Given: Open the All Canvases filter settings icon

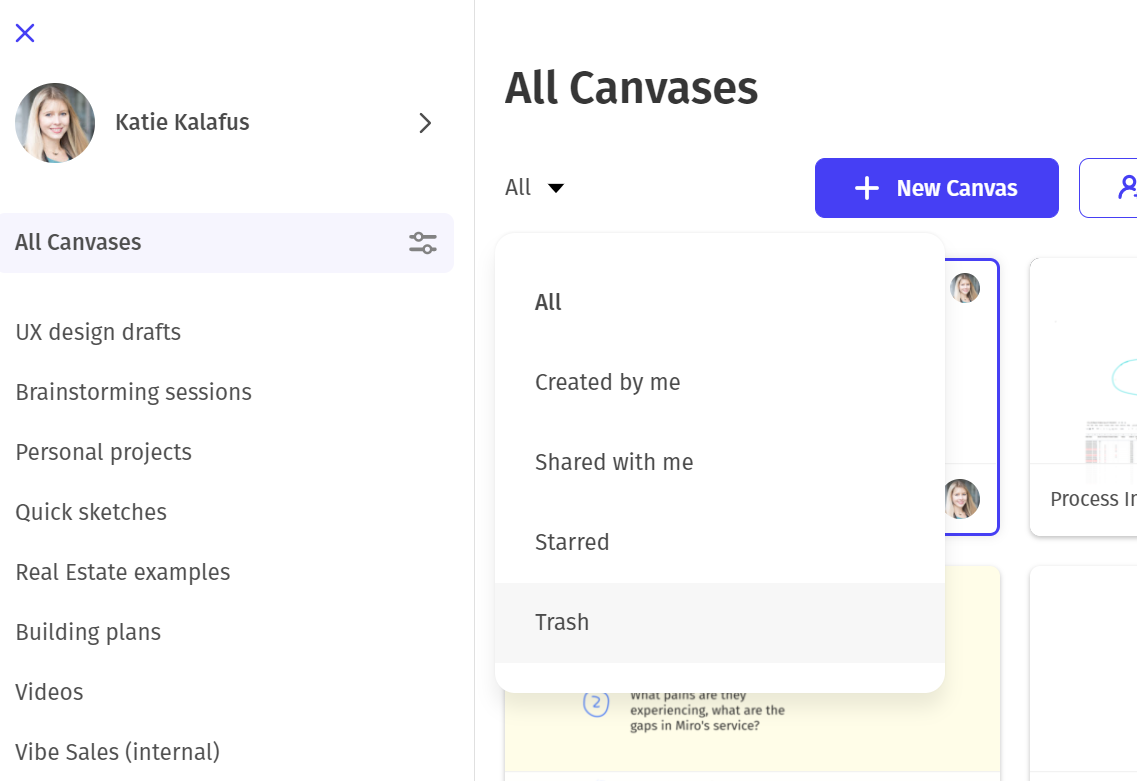Looking at the screenshot, I should click(x=422, y=243).
